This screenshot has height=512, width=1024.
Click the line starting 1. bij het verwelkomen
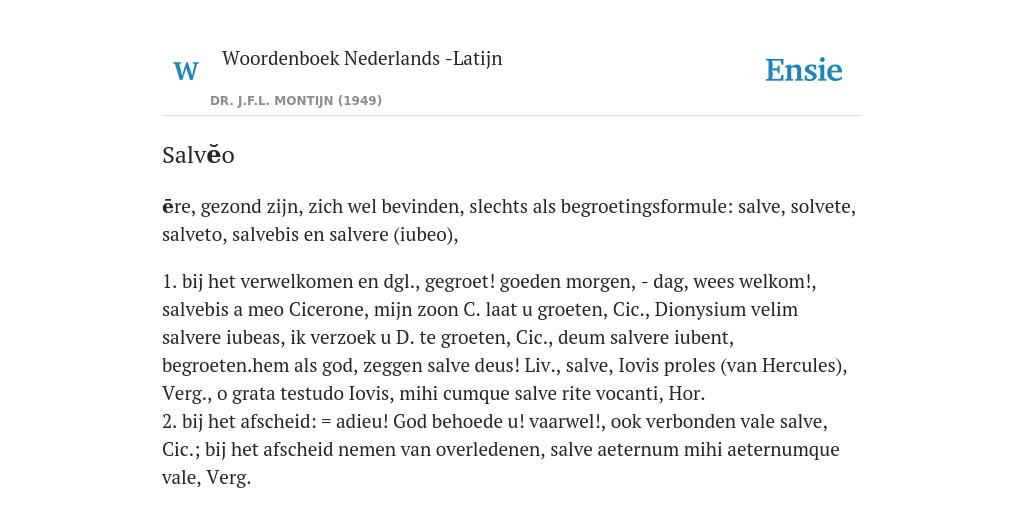pos(490,281)
